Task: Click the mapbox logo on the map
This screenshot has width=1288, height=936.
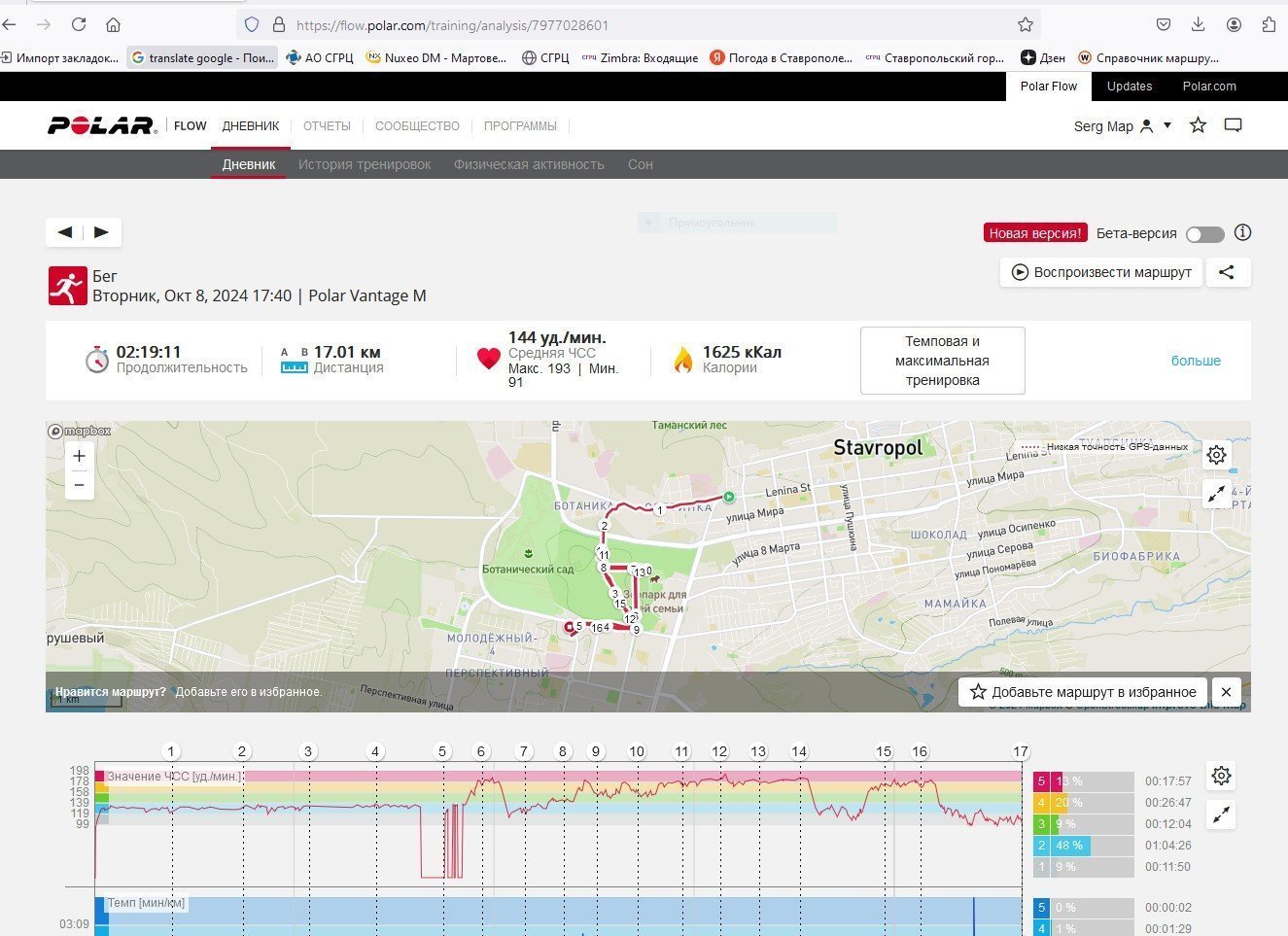Action: (x=80, y=432)
